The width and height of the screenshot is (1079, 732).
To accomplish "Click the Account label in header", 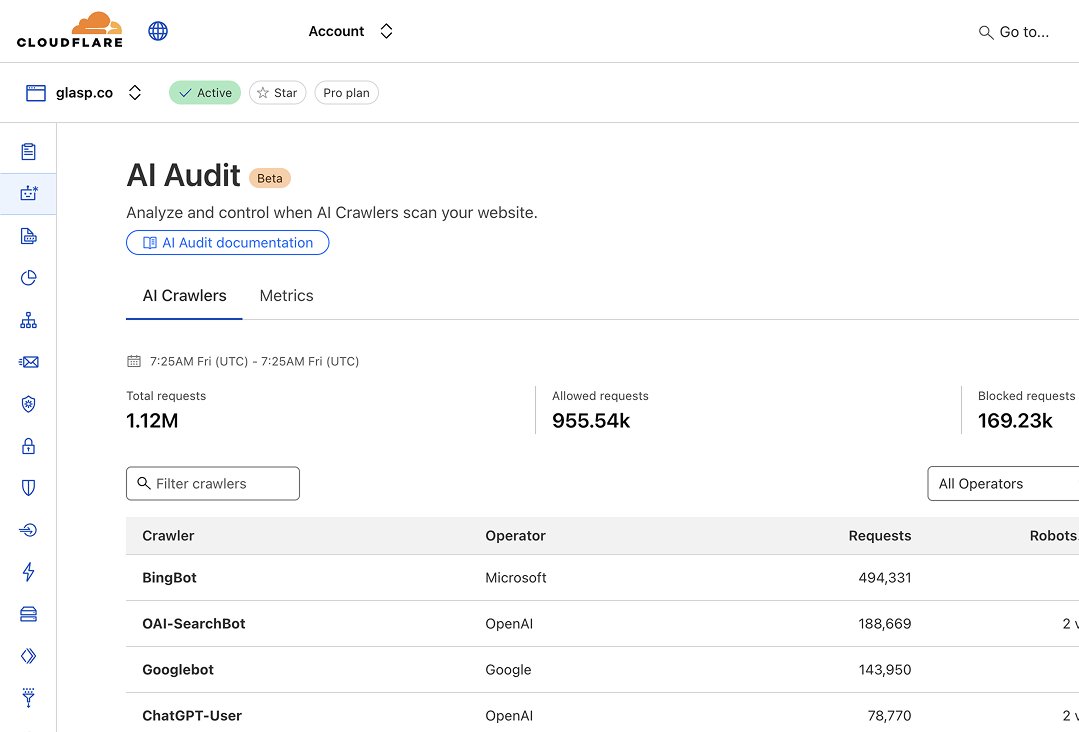I will click(336, 31).
